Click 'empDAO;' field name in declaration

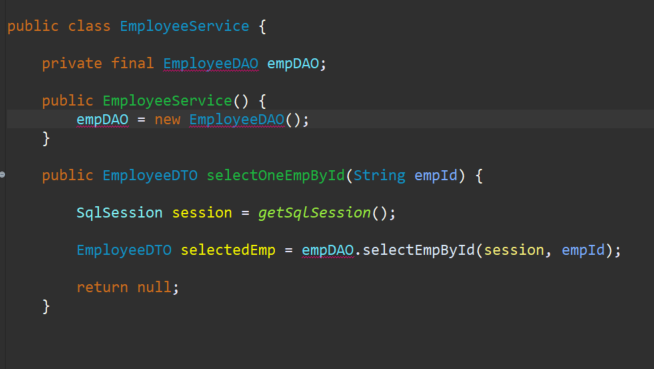(296, 64)
